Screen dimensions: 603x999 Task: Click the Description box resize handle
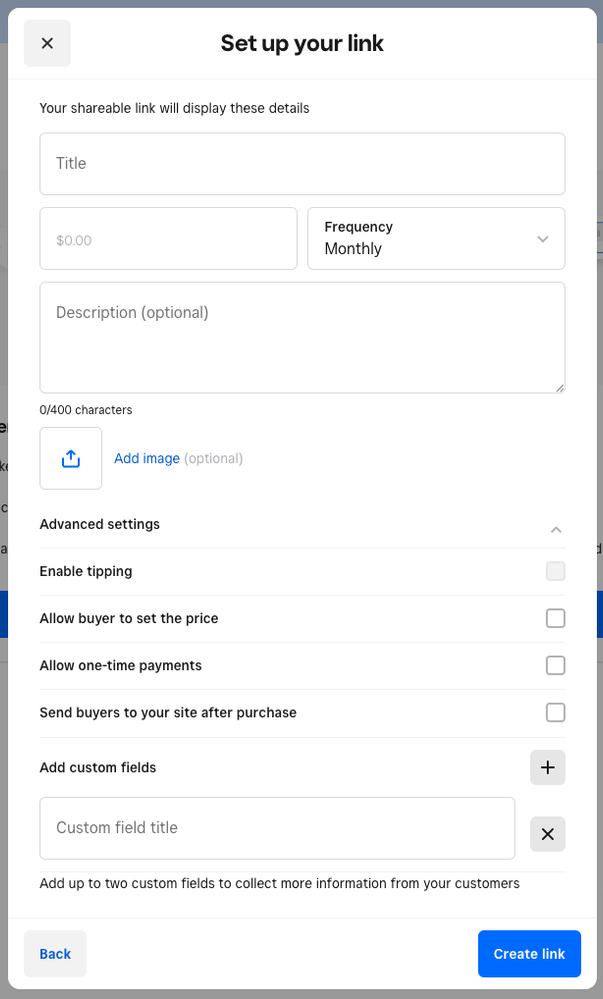point(559,387)
